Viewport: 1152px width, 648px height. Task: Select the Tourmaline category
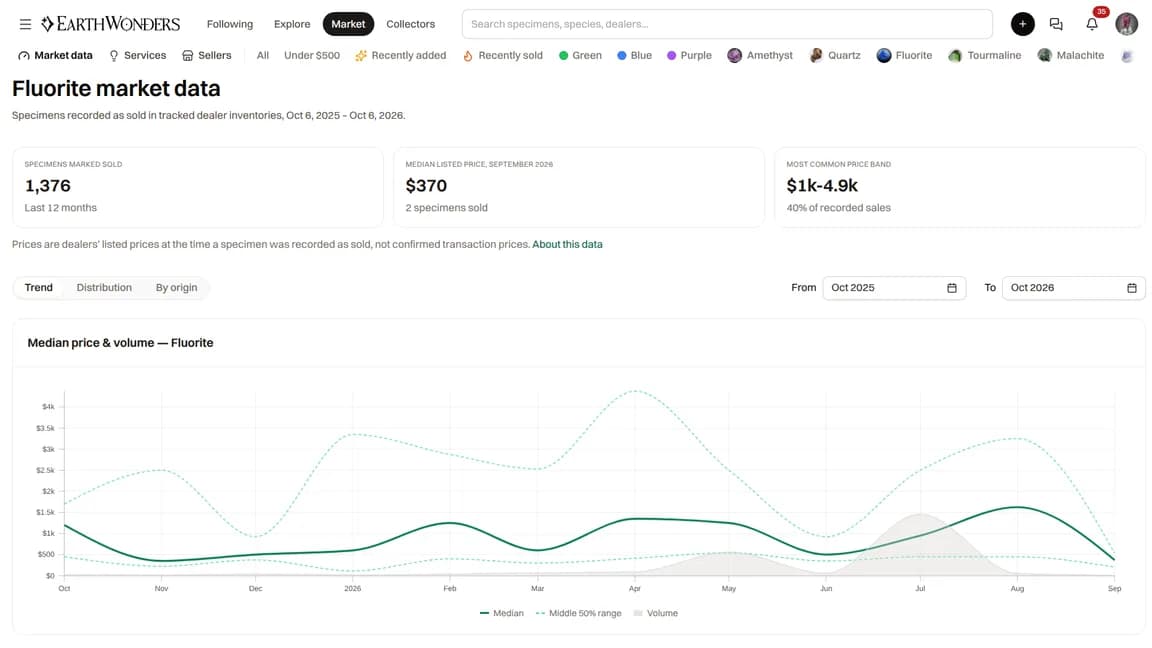point(984,55)
